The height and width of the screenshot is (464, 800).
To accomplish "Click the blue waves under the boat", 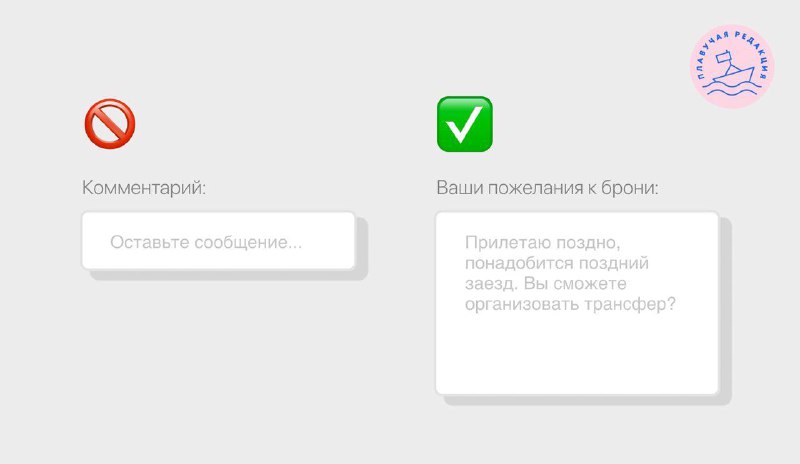I will click(x=732, y=91).
